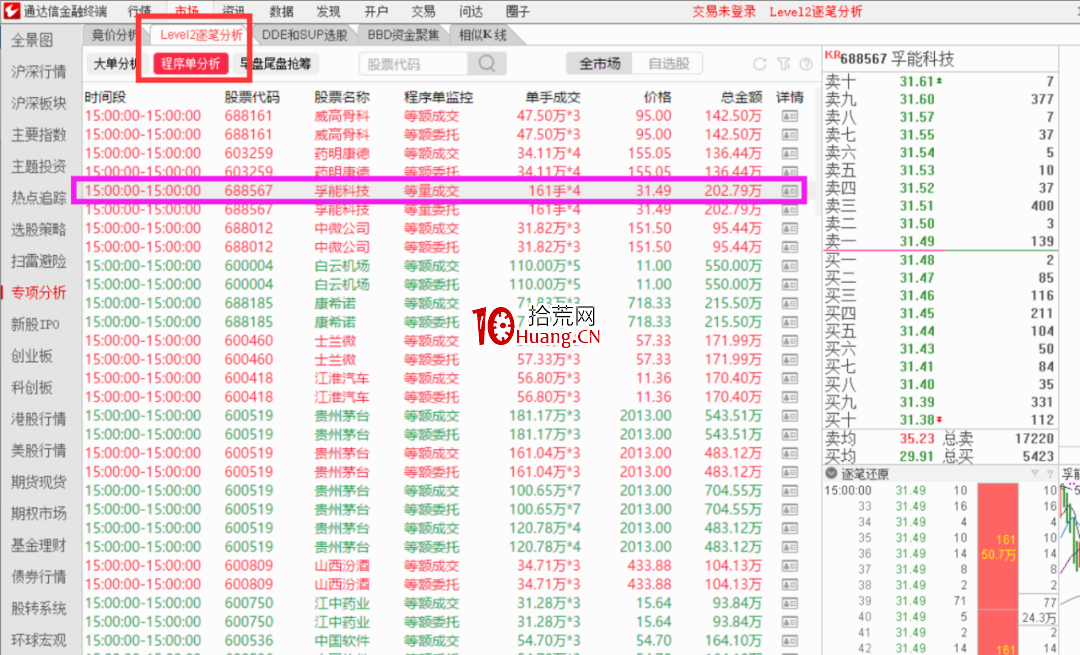1080x655 pixels.
Task: Open 美股行情 in the left sidebar
Action: pos(39,450)
